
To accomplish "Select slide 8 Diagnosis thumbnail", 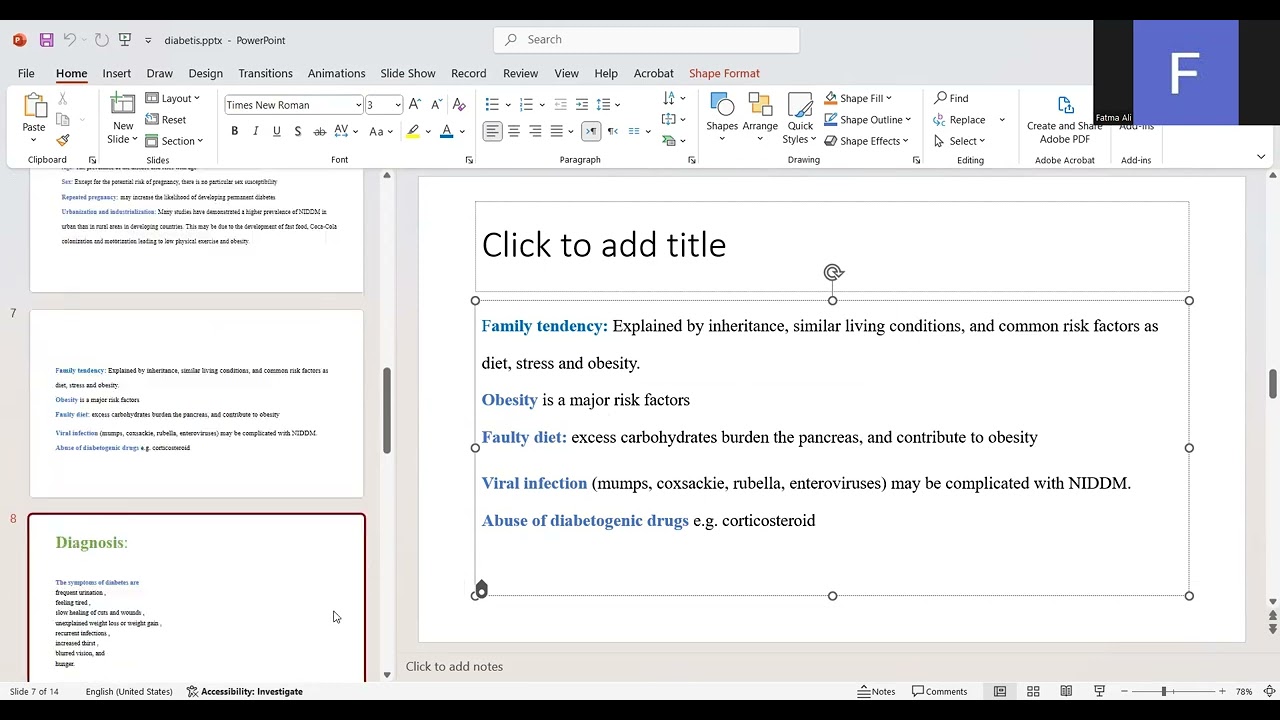I will pos(196,598).
